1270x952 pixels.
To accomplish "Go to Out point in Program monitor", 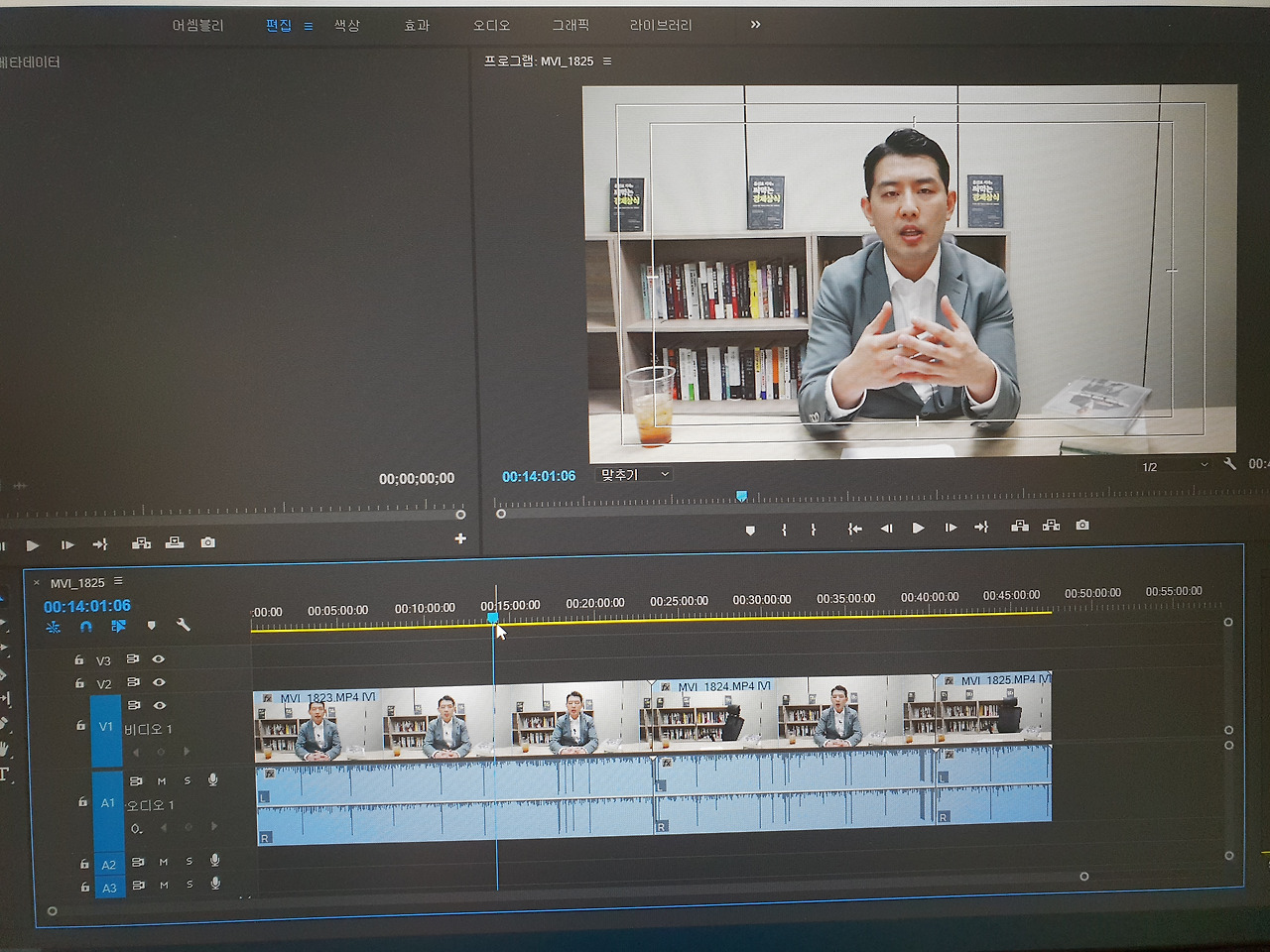I will click(x=981, y=527).
